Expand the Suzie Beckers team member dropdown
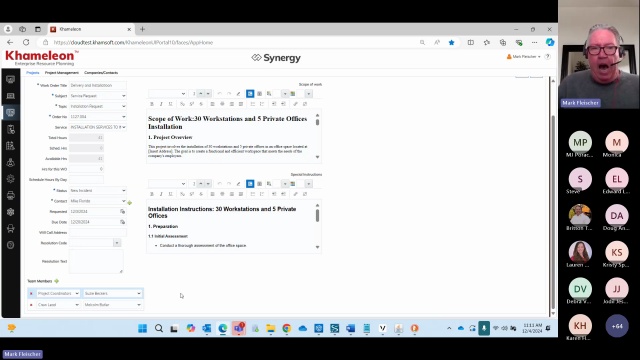 point(113,293)
